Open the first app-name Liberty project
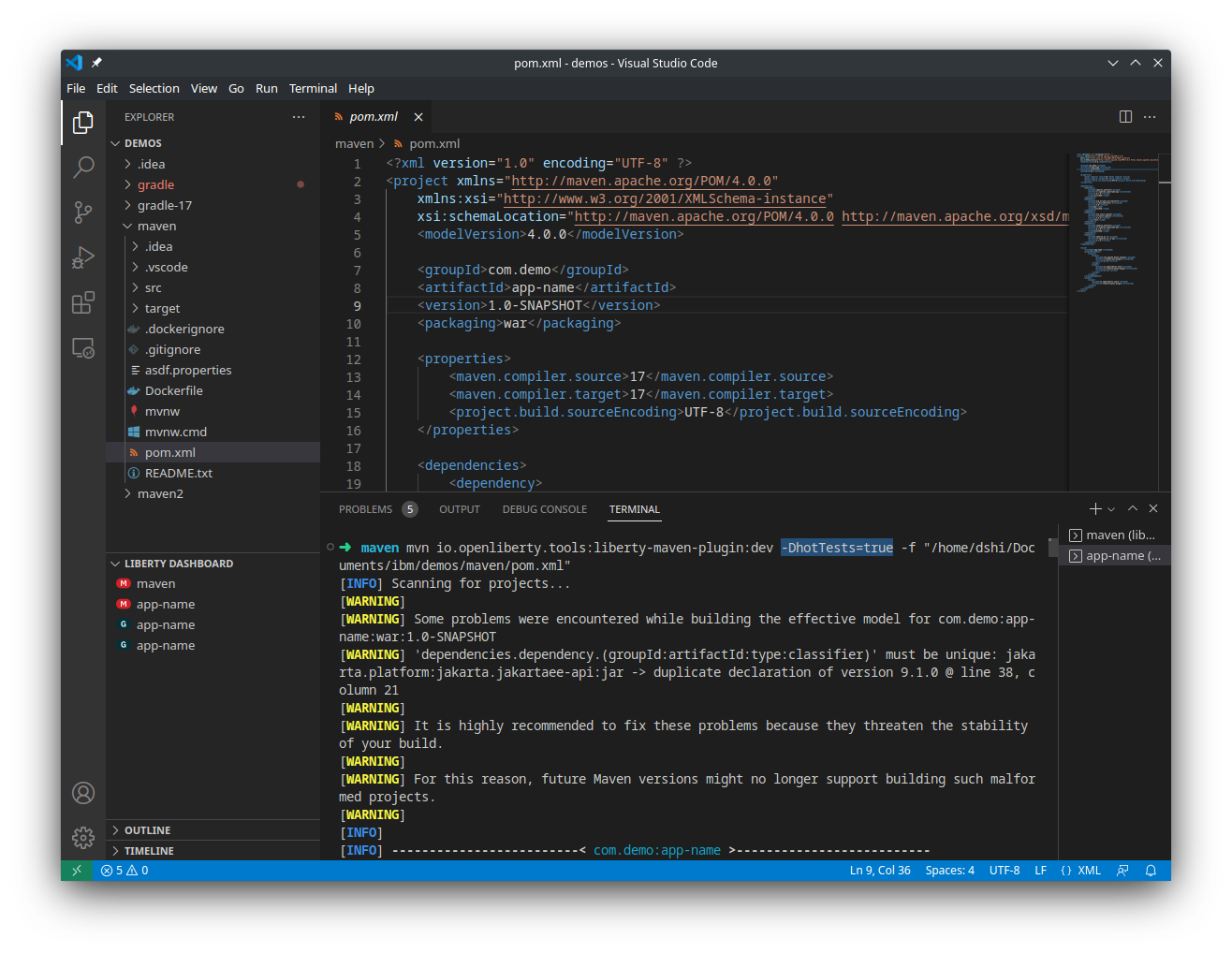The width and height of the screenshot is (1232, 953). point(166,605)
